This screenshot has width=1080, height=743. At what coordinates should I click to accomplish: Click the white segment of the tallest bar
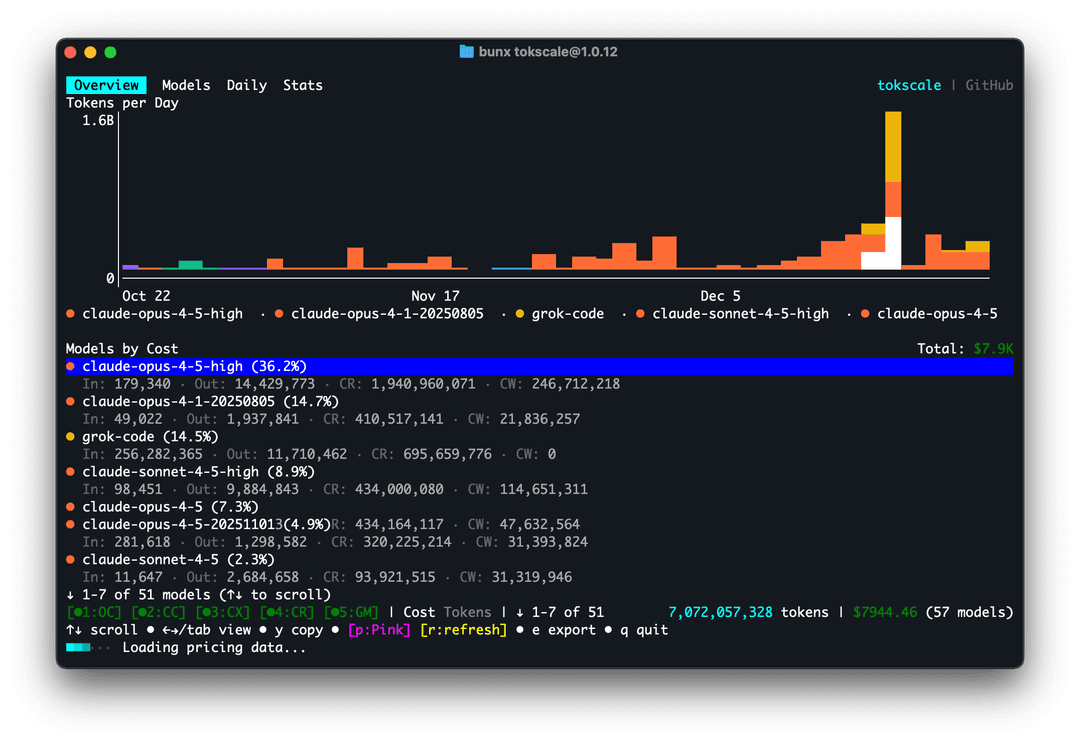point(893,243)
